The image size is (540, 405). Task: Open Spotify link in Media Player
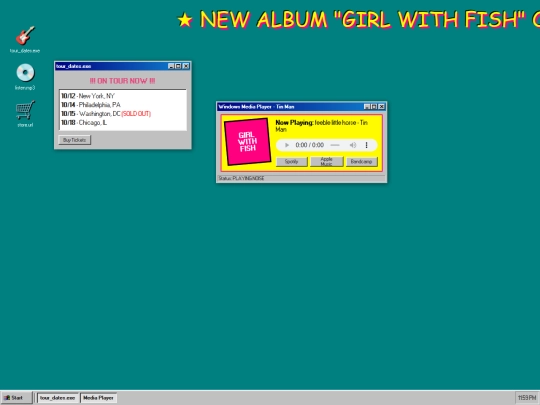click(x=291, y=162)
